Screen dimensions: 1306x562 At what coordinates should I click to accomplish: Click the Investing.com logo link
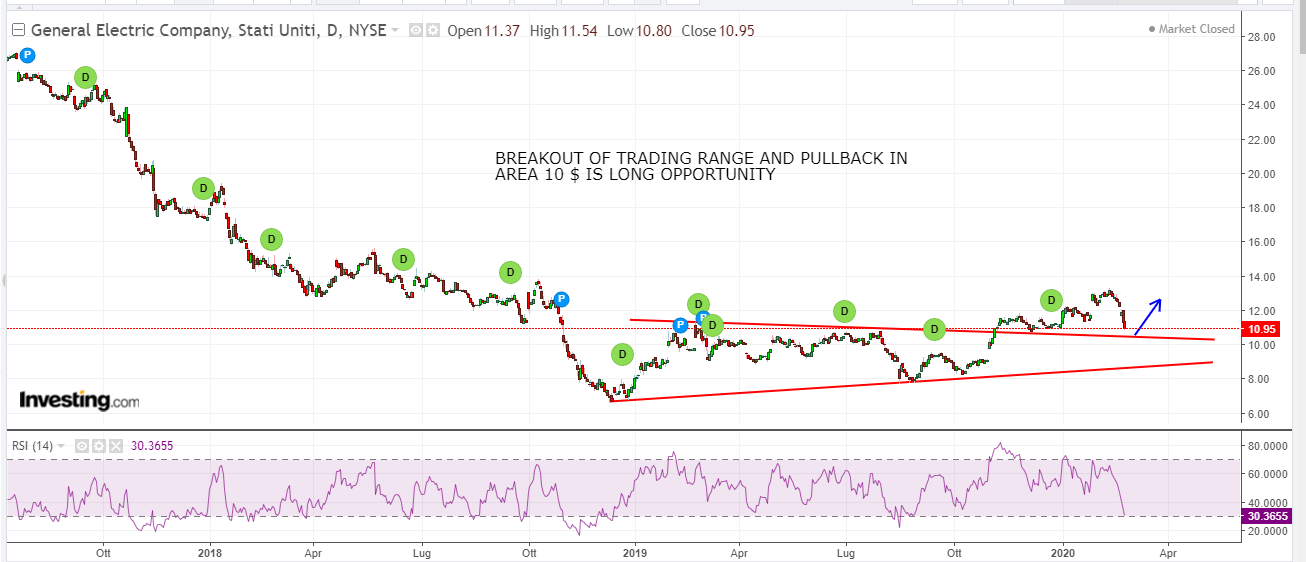coord(79,401)
